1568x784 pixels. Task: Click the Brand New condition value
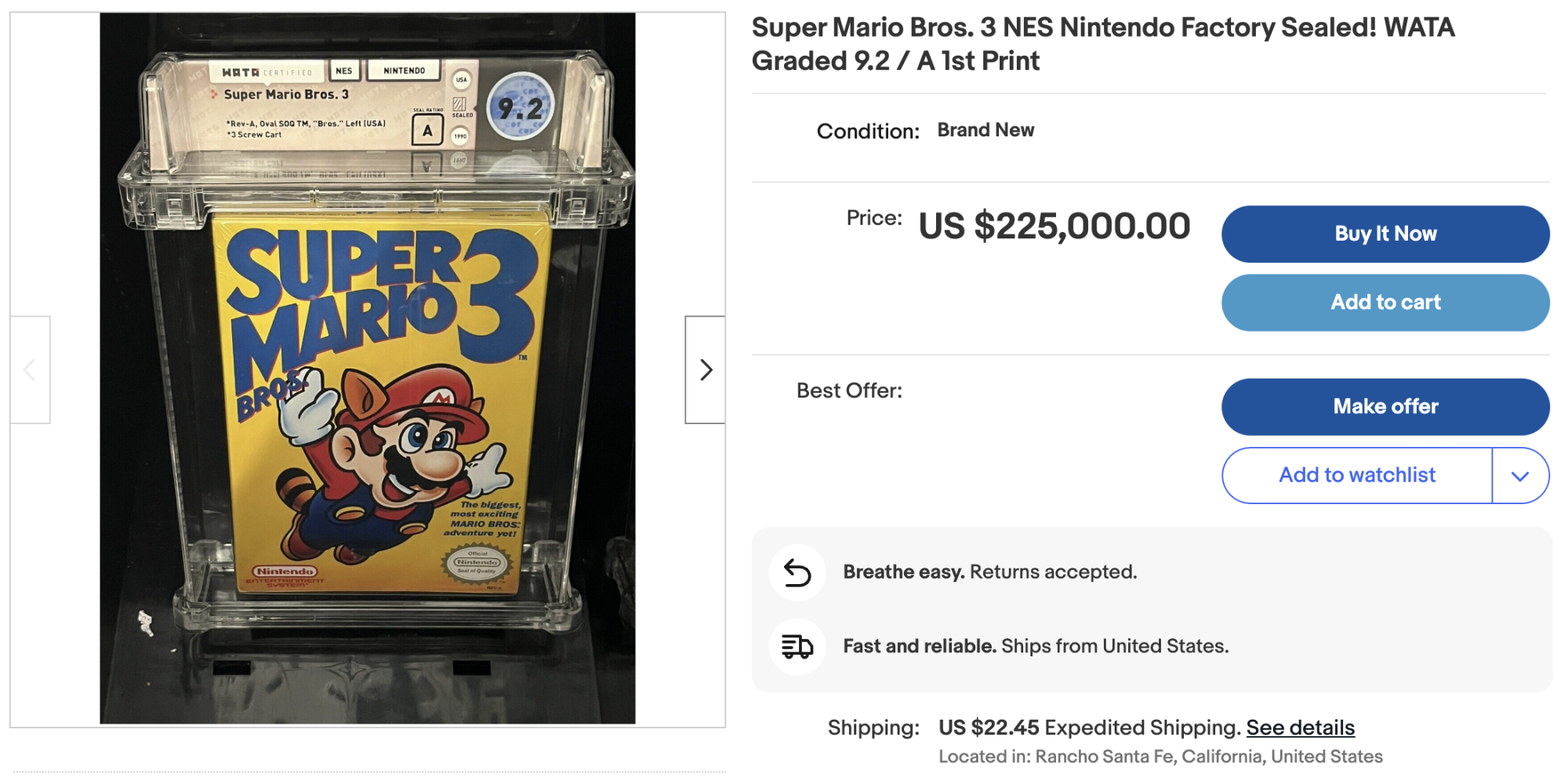(x=985, y=130)
